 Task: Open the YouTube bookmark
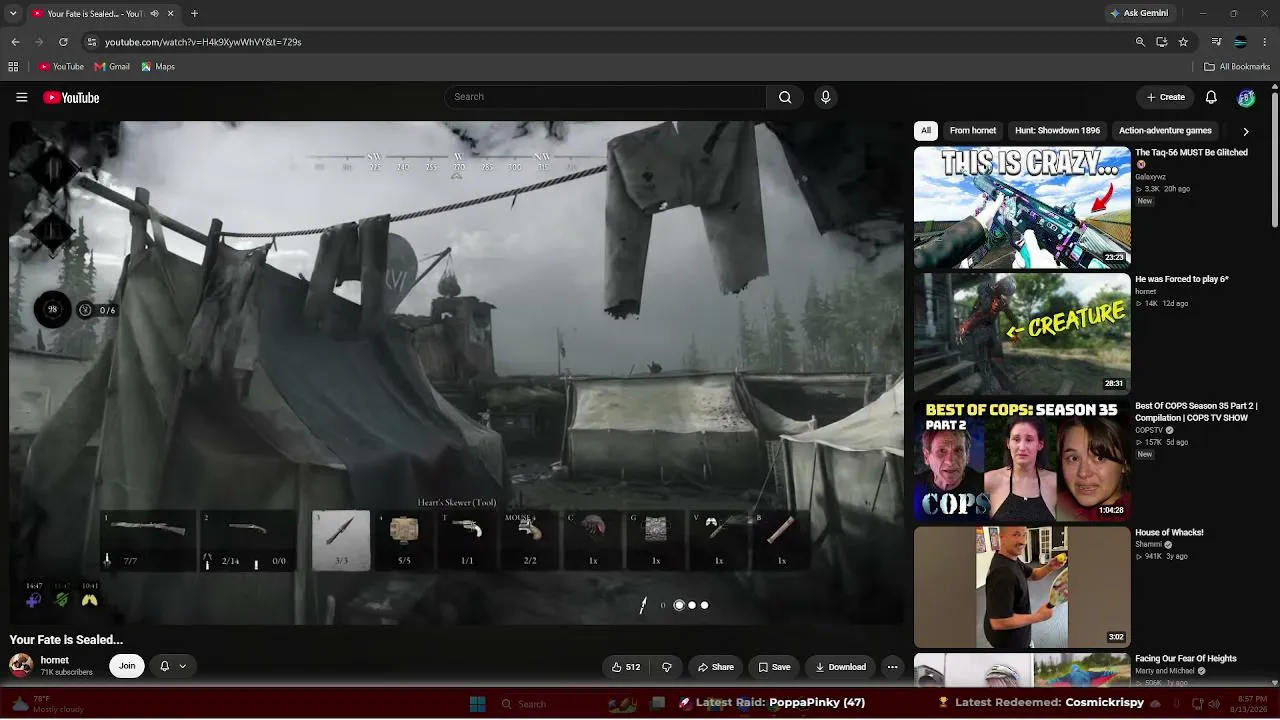[61, 67]
